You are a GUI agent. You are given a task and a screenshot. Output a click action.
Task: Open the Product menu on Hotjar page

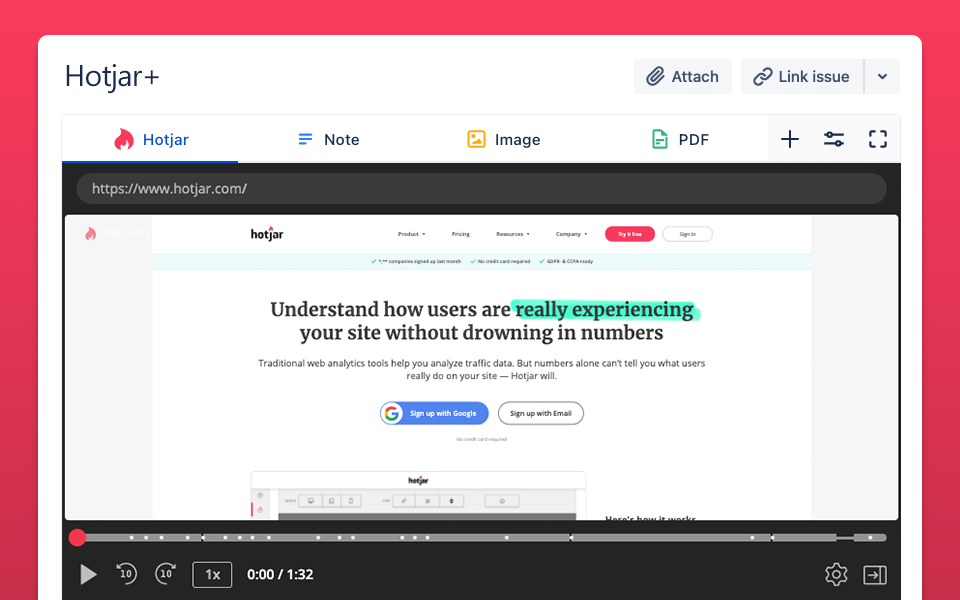click(411, 234)
